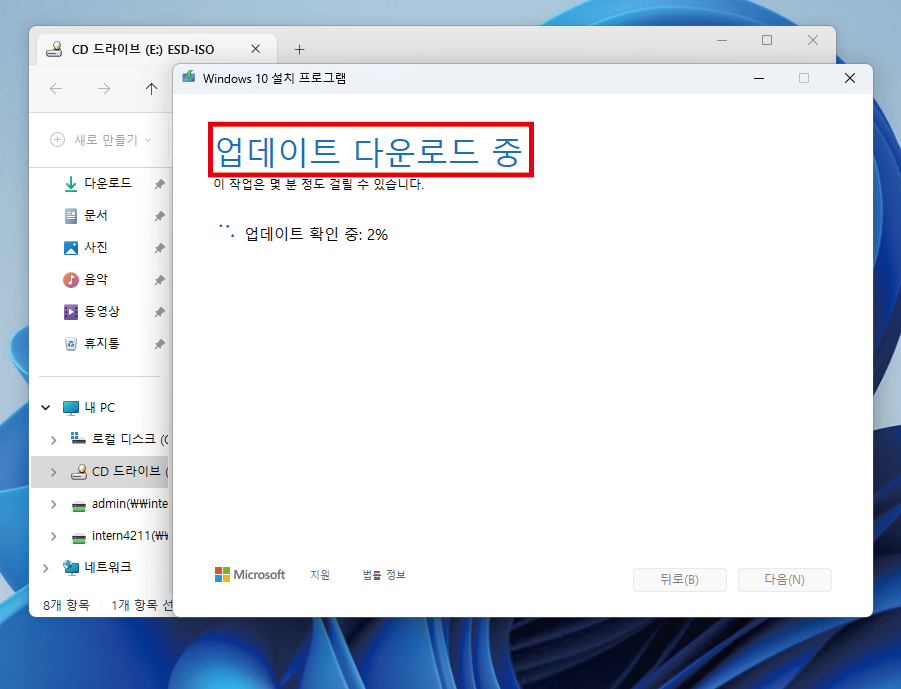Open the Downloads (다운로드) folder icon
This screenshot has width=901, height=689.
pos(71,184)
